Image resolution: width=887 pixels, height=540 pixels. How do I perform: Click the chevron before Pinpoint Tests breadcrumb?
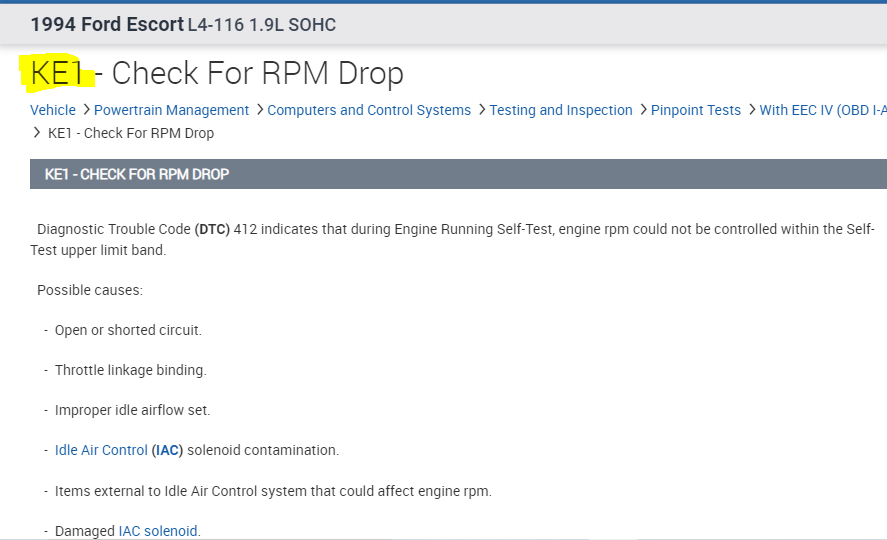coord(643,110)
